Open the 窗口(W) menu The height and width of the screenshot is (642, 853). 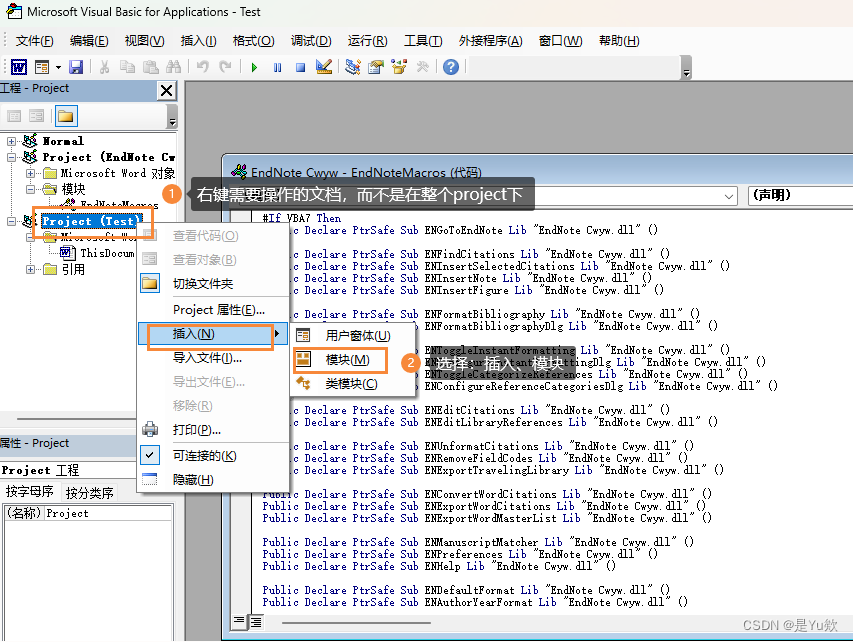click(560, 41)
